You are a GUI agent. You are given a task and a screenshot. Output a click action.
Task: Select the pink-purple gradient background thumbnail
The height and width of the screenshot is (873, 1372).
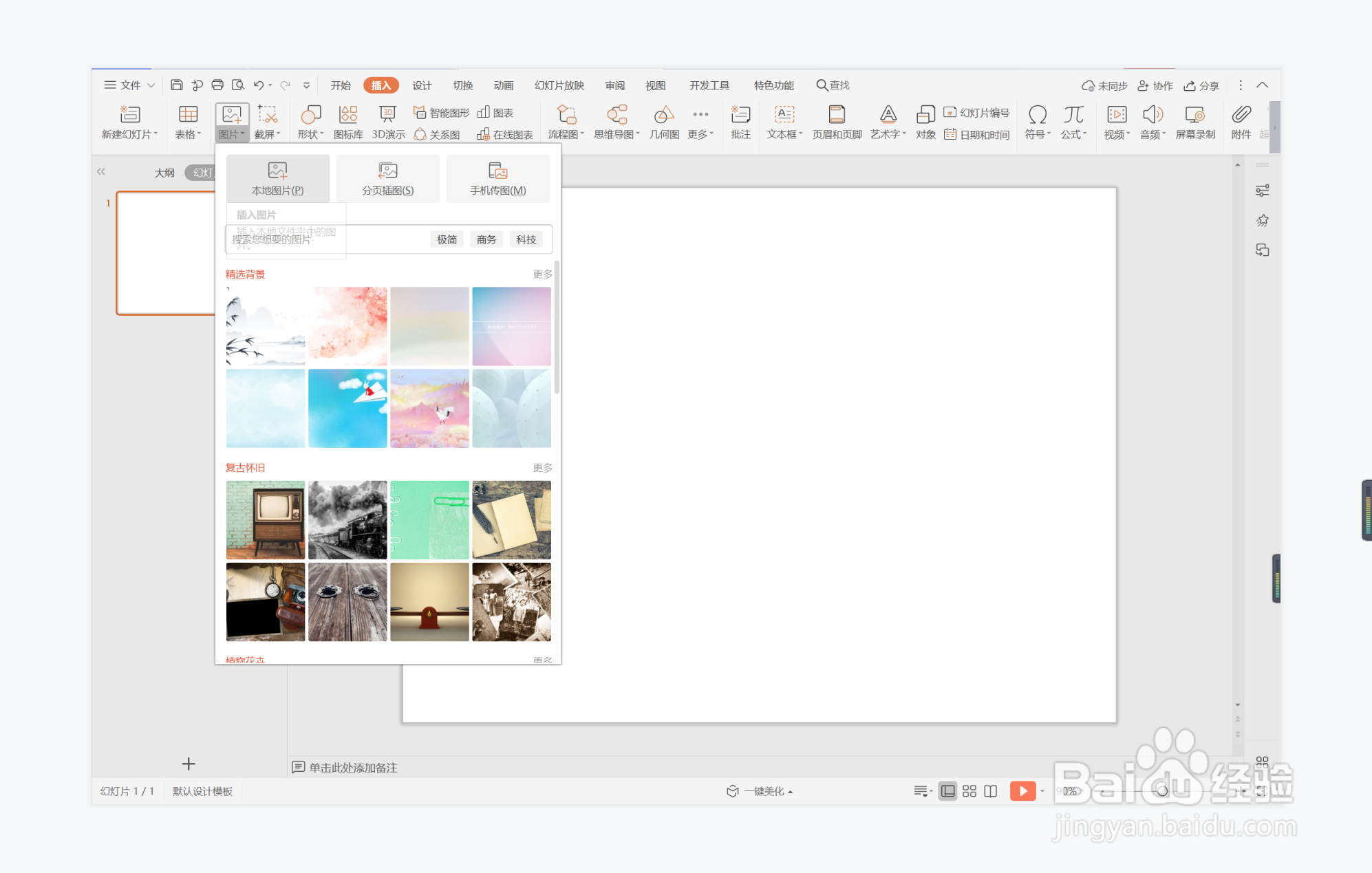point(512,326)
